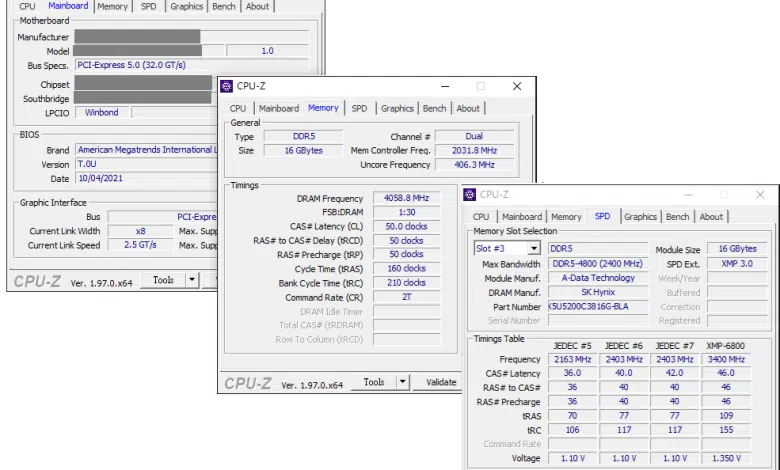Screen dimensions: 780x470
Task: Open the Memory tab in the SPD window
Action: 566,217
